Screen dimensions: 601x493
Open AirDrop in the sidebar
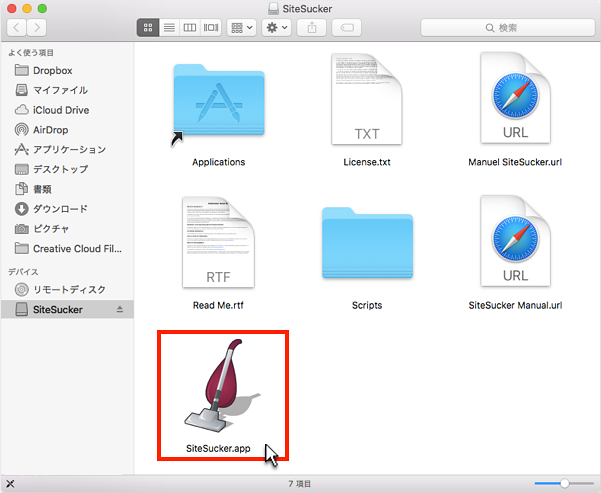point(67,130)
